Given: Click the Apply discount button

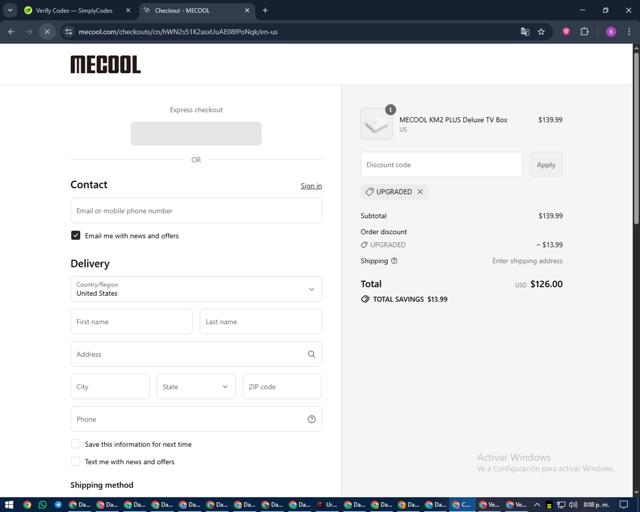Looking at the screenshot, I should (x=546, y=165).
